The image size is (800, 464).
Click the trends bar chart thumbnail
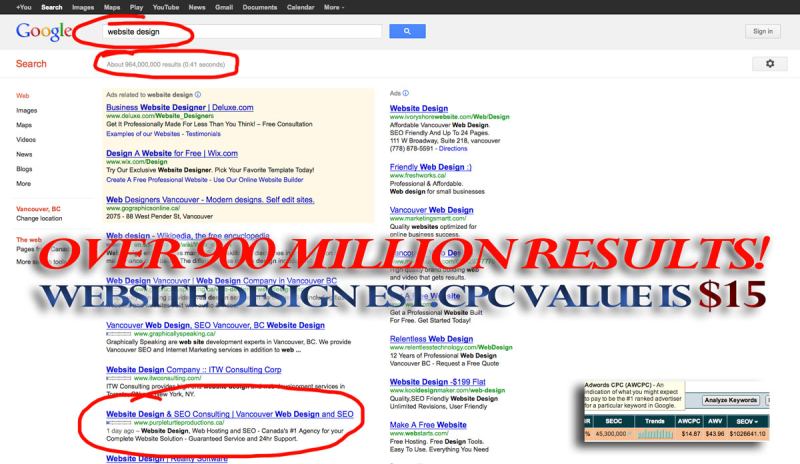tap(655, 434)
